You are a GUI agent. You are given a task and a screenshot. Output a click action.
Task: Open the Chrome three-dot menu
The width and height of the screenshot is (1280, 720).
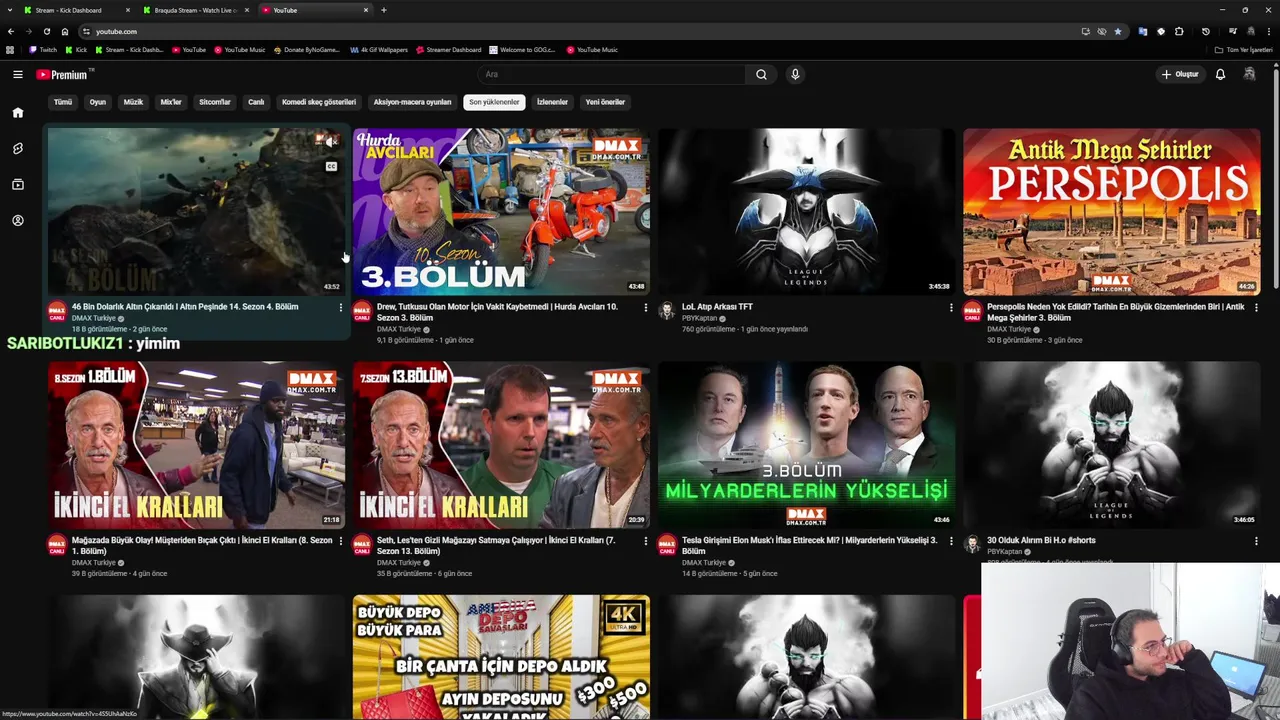tap(1268, 31)
